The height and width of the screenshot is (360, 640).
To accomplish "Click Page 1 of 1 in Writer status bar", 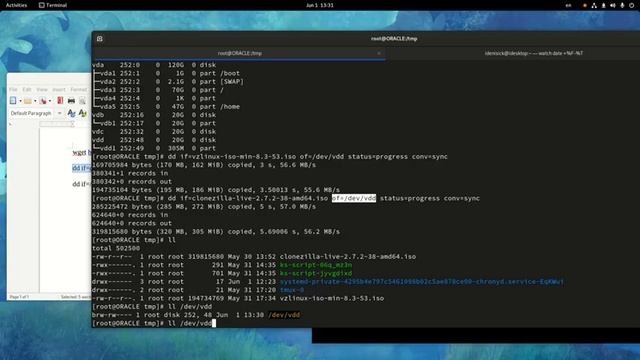I will 19,297.
